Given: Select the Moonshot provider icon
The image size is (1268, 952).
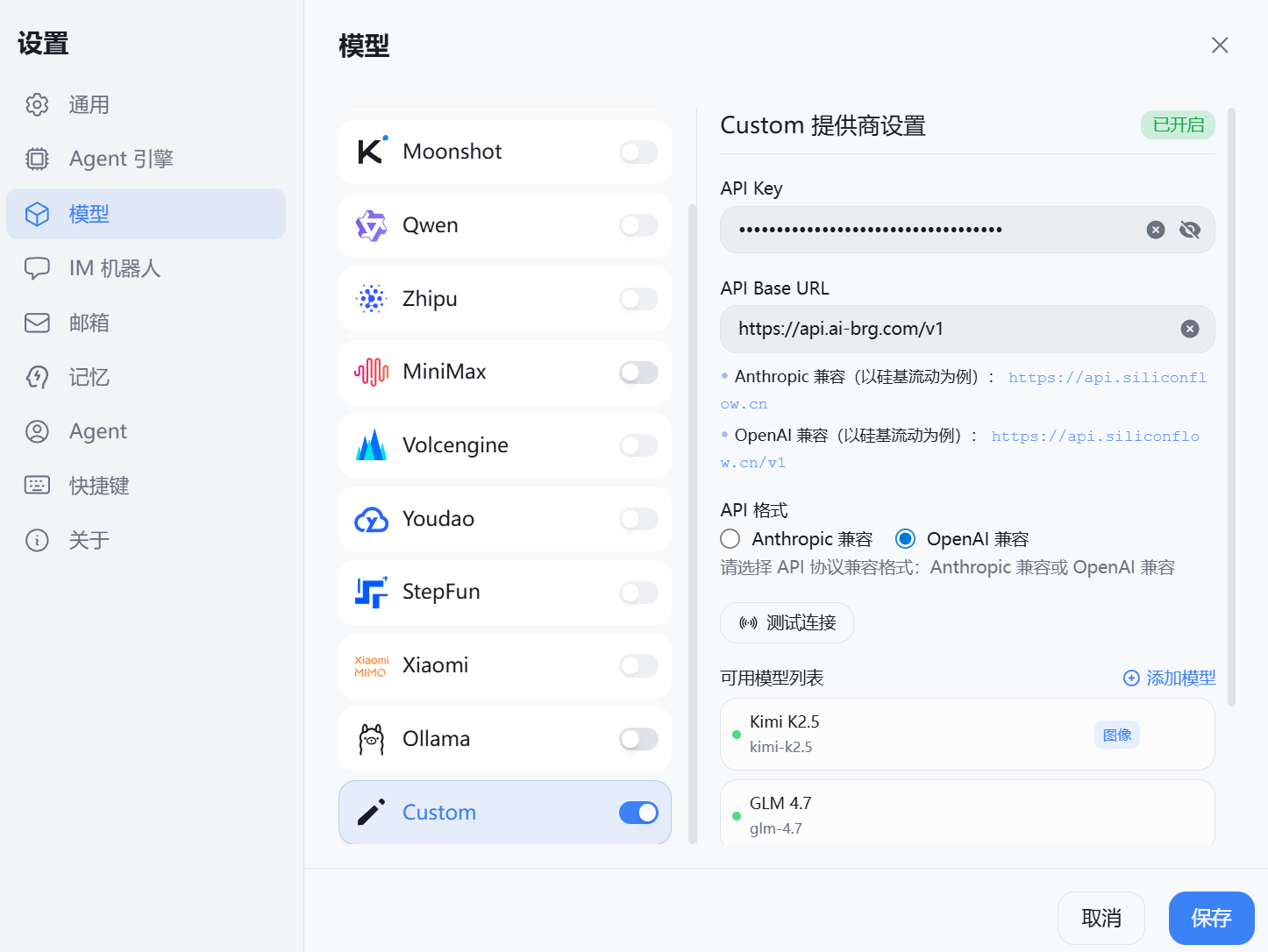Looking at the screenshot, I should tap(372, 151).
